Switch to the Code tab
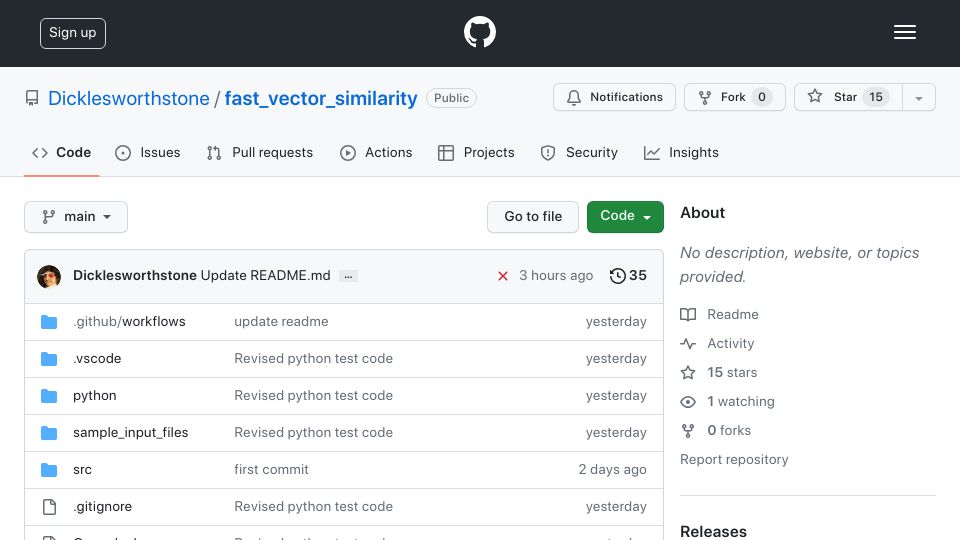The height and width of the screenshot is (540, 960). 62,152
